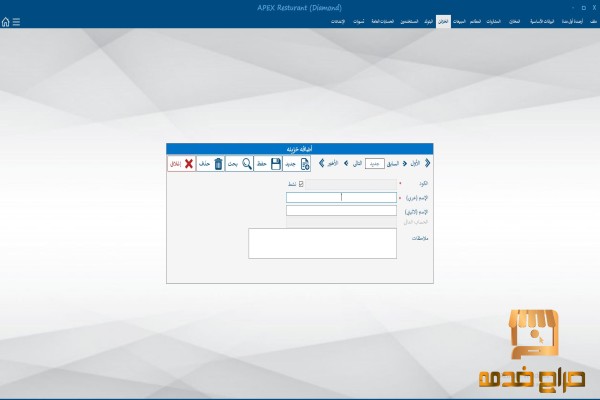This screenshot has height=400, width=600.
Task: Open the Treasury (الخزائن) tab
Action: [x=443, y=21]
